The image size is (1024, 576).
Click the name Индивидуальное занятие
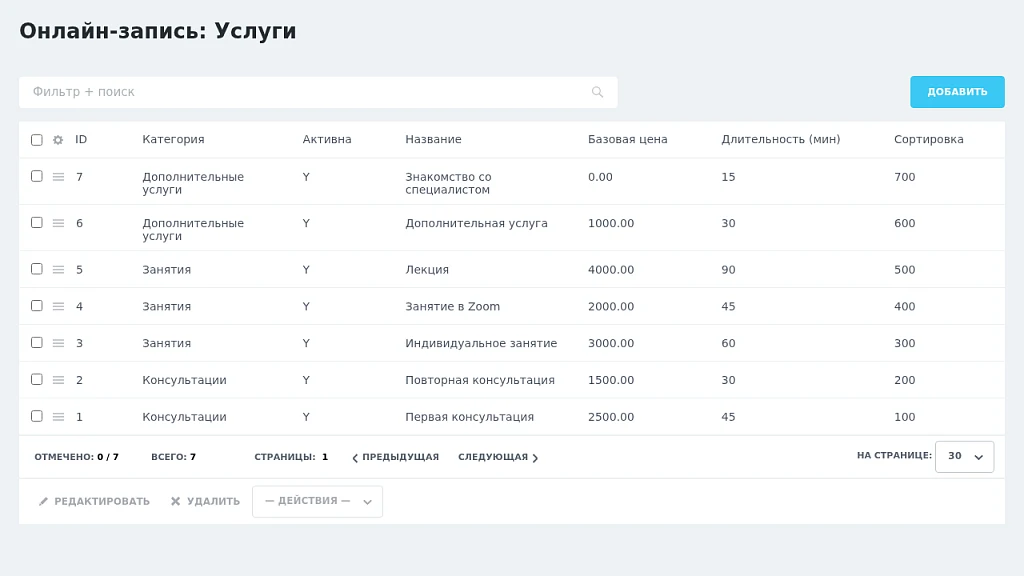[481, 343]
